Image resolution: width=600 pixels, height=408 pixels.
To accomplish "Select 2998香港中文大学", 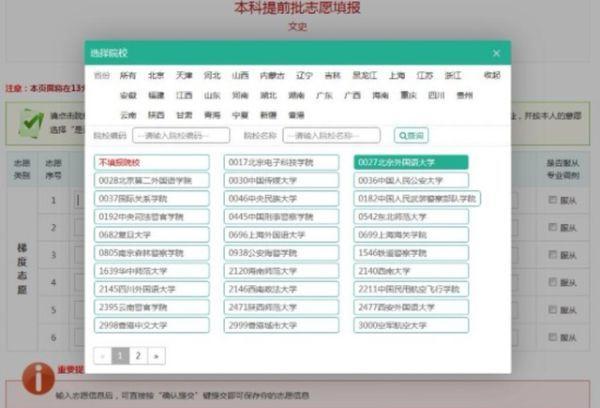I will coord(152,325).
